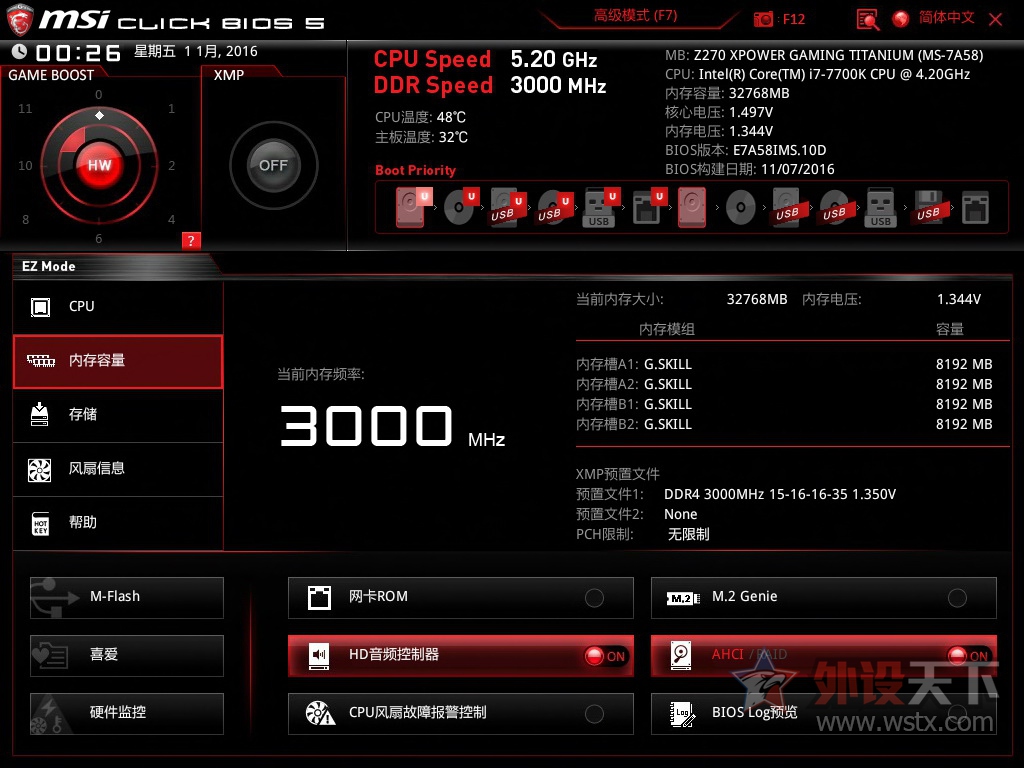This screenshot has width=1024, height=768.
Task: Click the 内存槽A1: G.SKILL row
Action: (784, 364)
